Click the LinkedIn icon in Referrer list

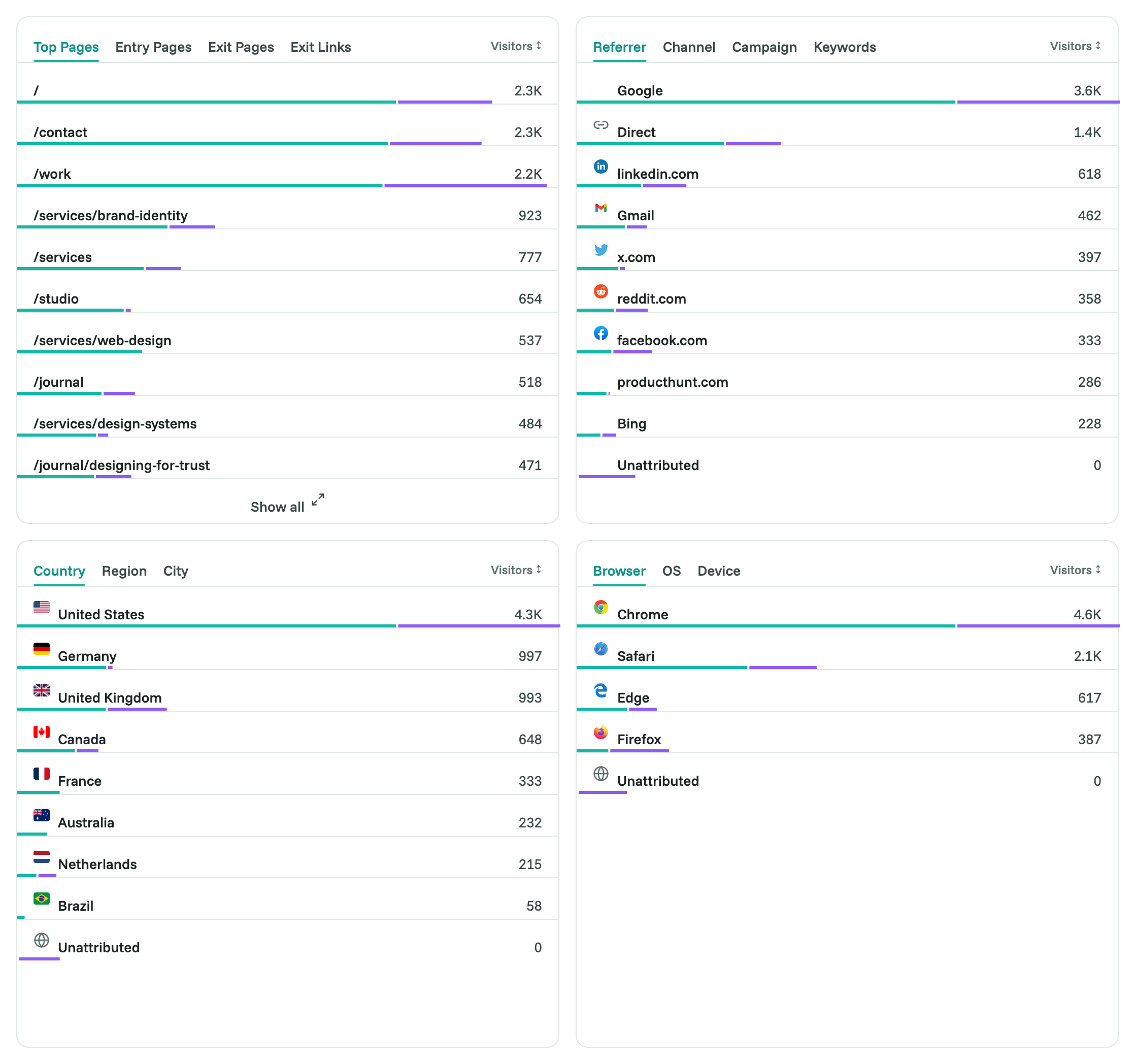[x=600, y=166]
